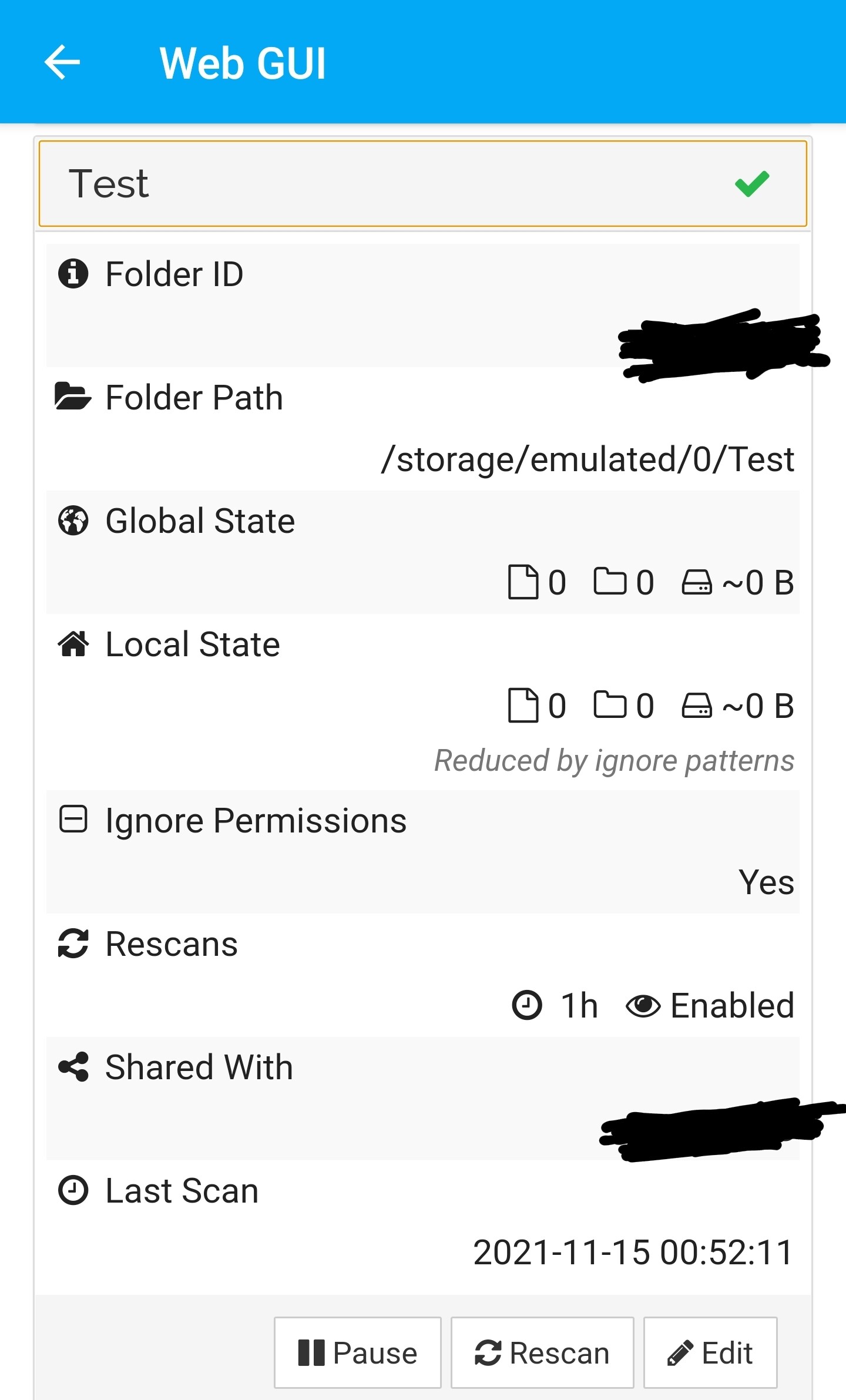Click the Folder Path open-folder icon
This screenshot has width=846, height=1400.
point(73,397)
